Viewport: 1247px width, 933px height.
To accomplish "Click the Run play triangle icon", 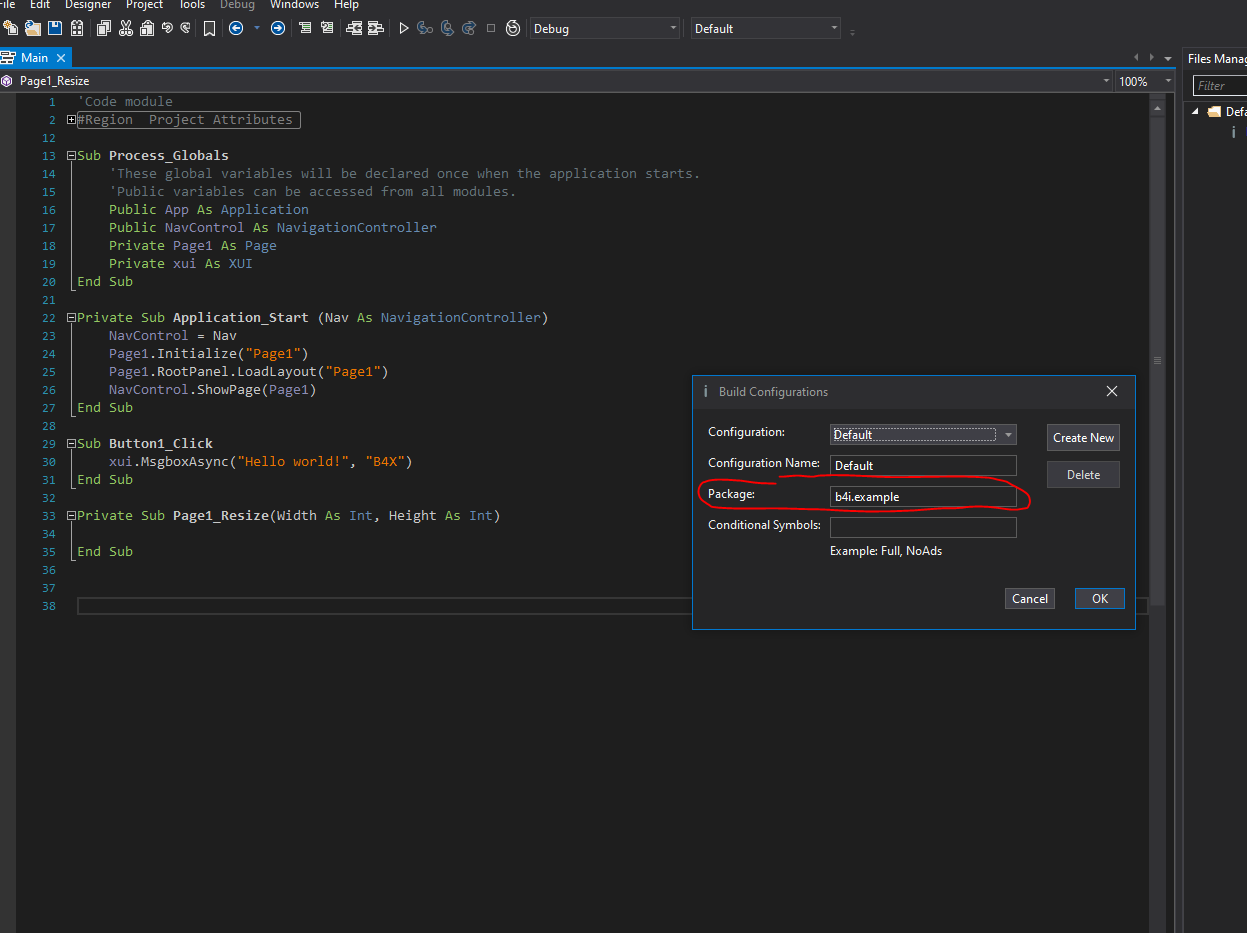I will click(404, 28).
